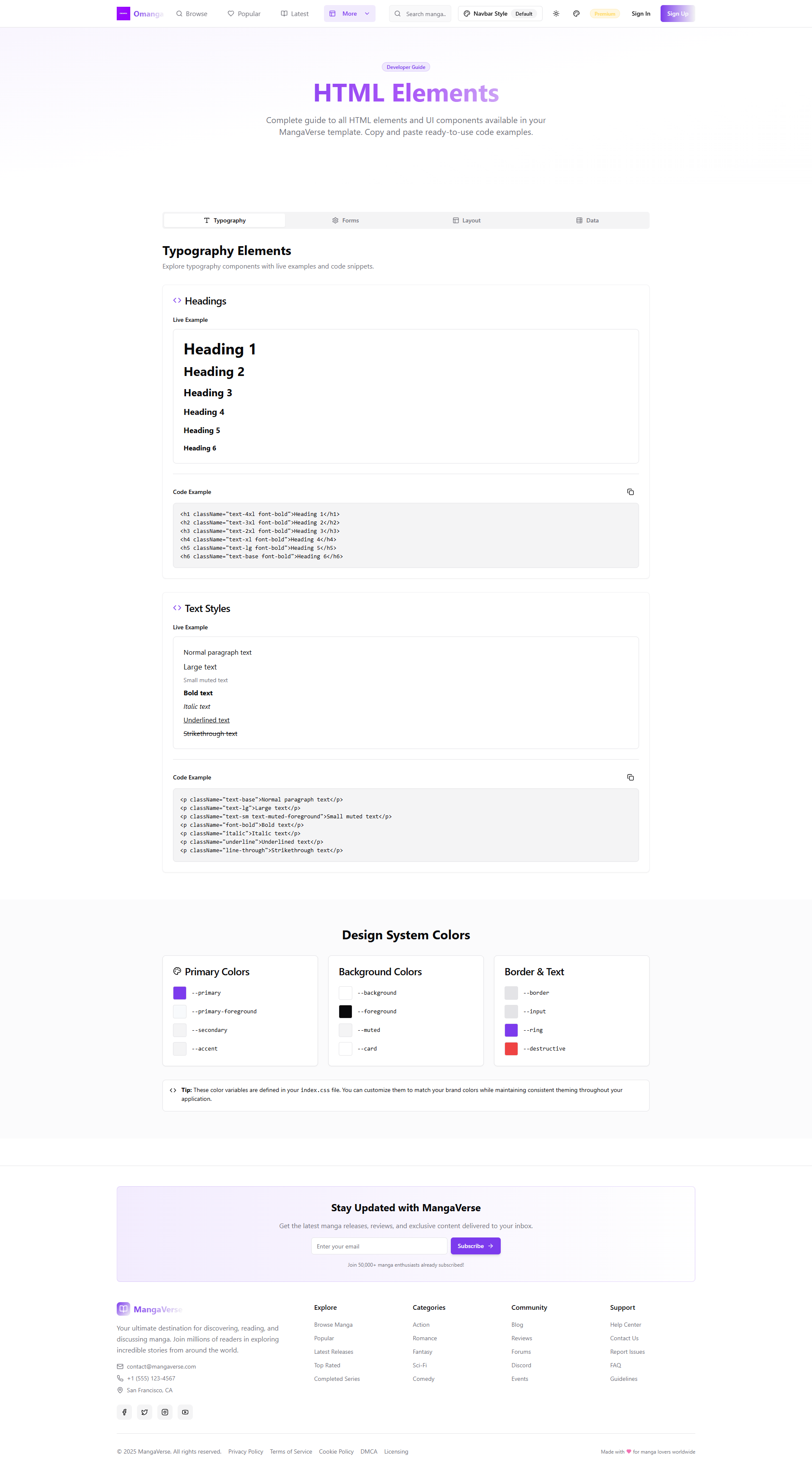Open the Facebook social icon in footer

point(124,1412)
